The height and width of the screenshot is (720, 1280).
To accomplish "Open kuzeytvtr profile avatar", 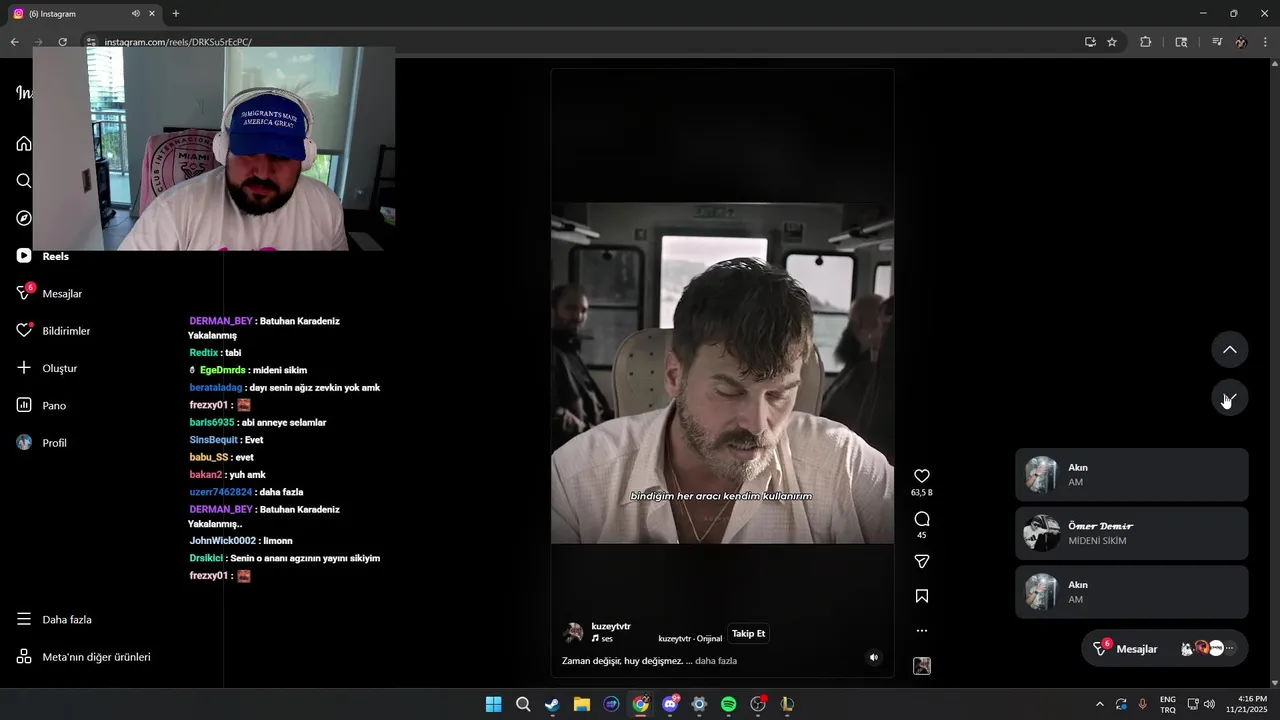I will (x=573, y=632).
